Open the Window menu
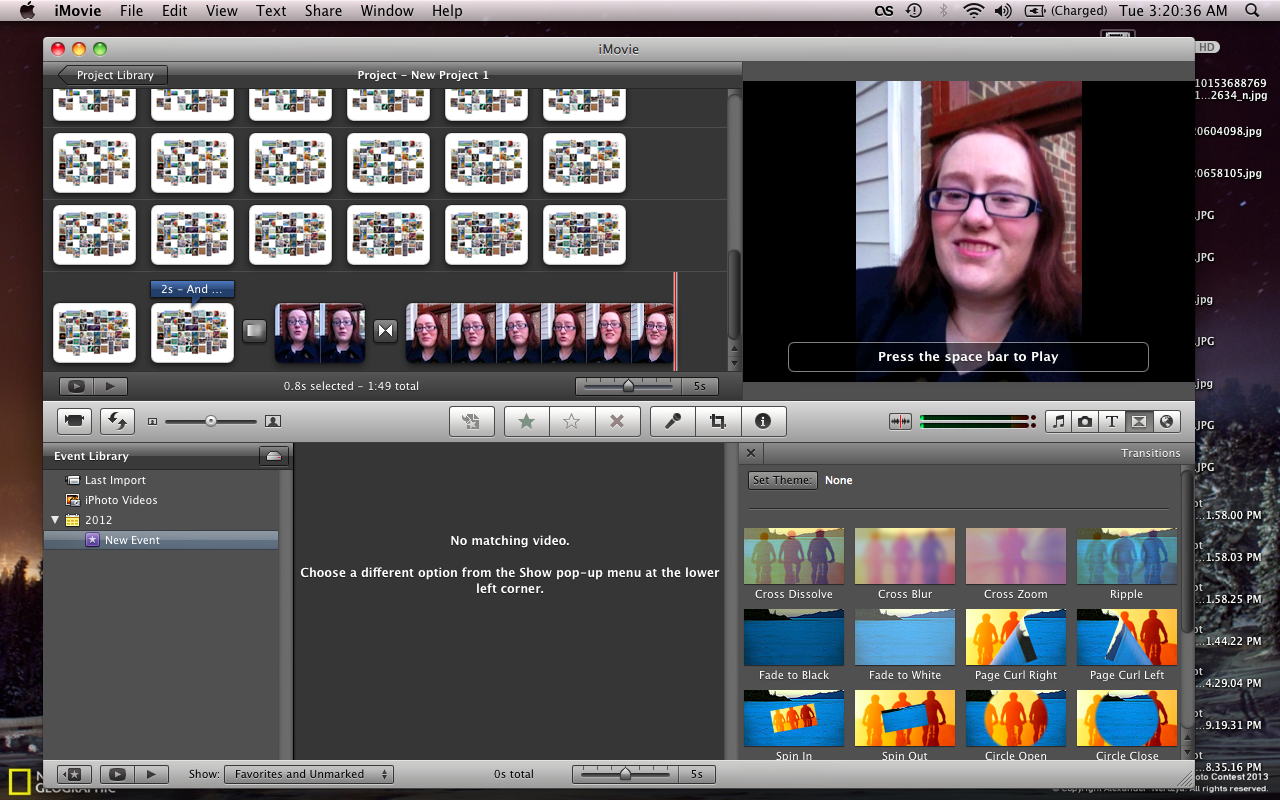Viewport: 1280px width, 800px height. (x=387, y=11)
